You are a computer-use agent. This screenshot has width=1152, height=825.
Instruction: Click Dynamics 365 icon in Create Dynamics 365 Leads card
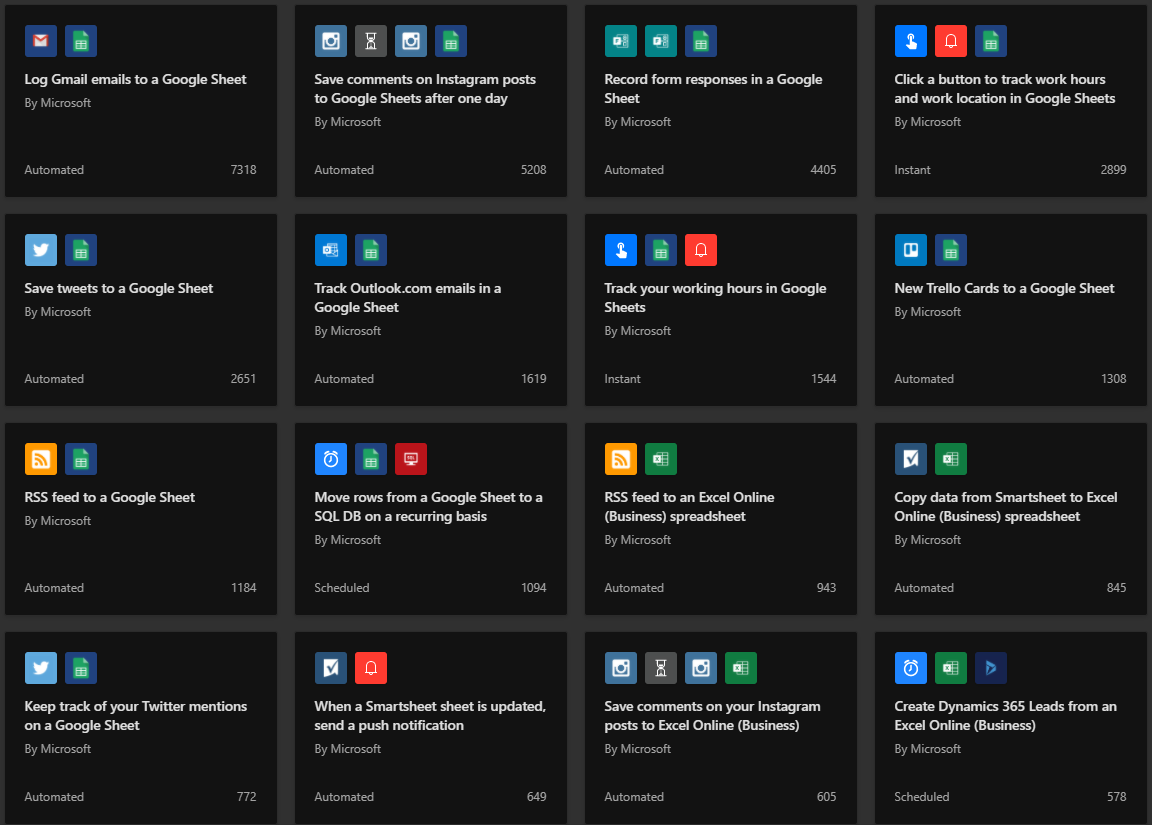990,668
